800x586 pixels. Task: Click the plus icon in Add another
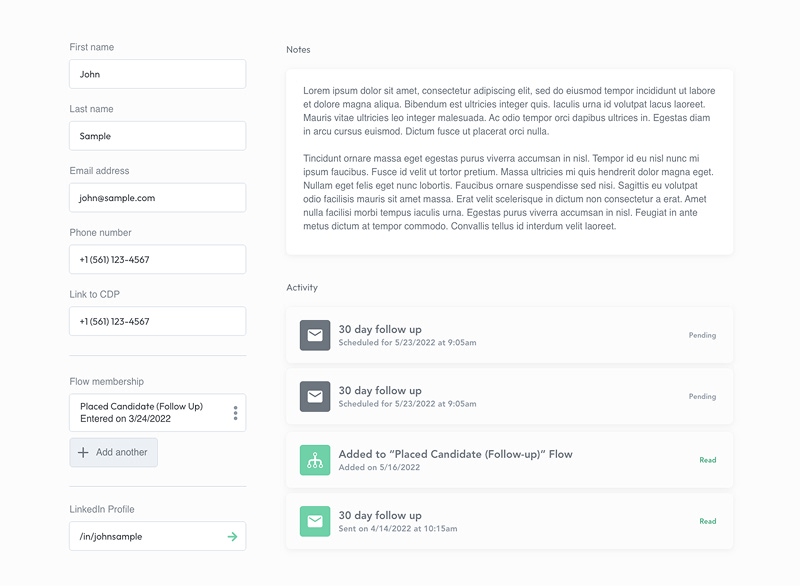click(x=83, y=452)
